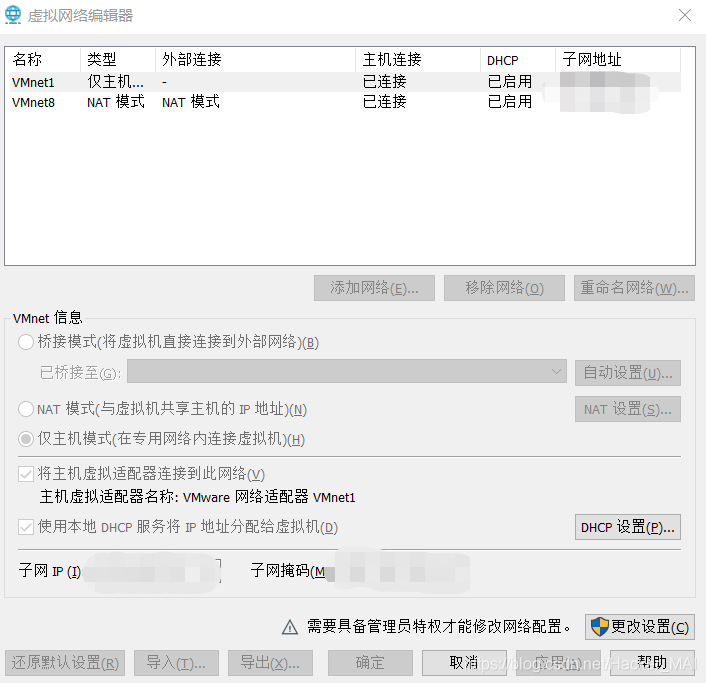The image size is (706, 683).
Task: Toggle 使用本地 DHCP 服务 checkbox
Action: tap(26, 526)
